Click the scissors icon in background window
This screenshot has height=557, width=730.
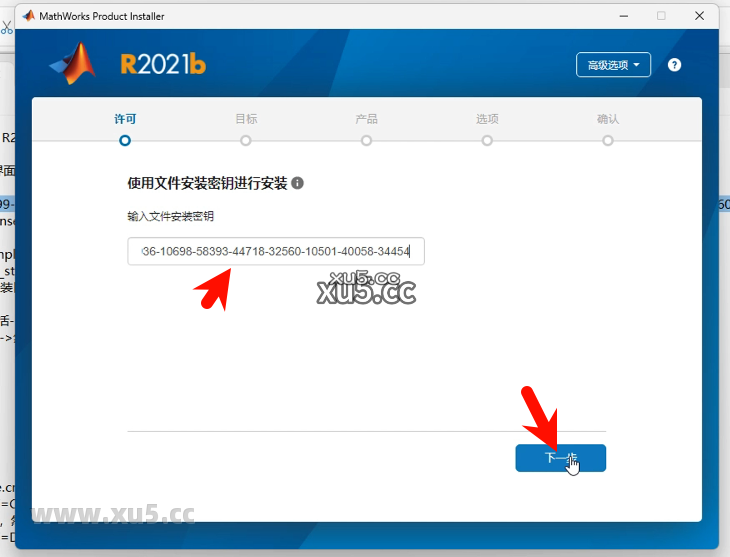[x=6, y=27]
